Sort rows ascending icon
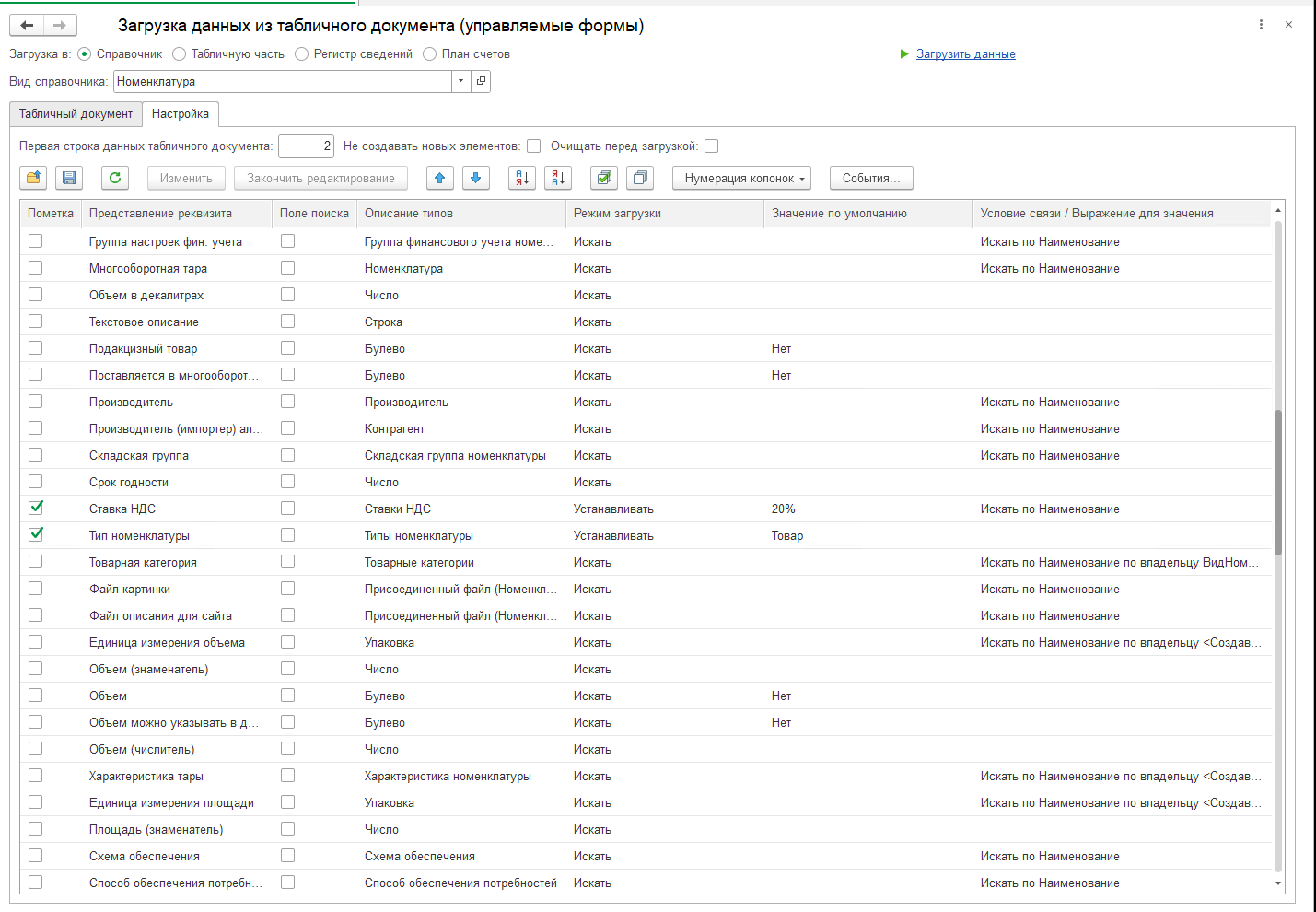Viewport: 1316px width, 912px height. [x=522, y=178]
